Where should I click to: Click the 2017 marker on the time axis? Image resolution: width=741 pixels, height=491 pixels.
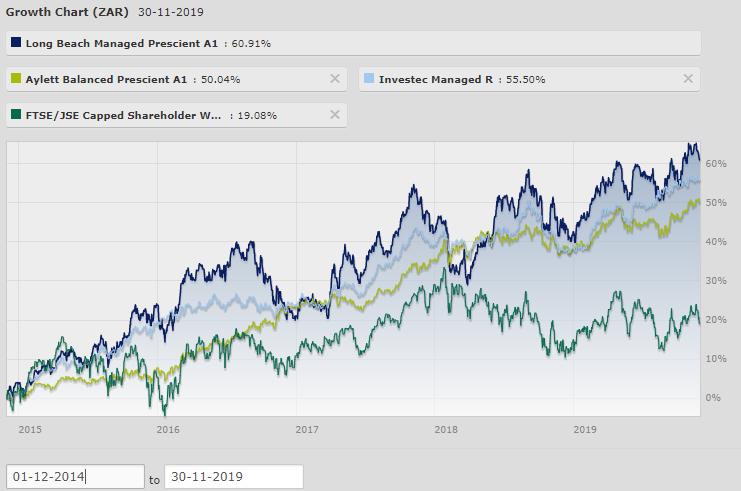pos(307,430)
